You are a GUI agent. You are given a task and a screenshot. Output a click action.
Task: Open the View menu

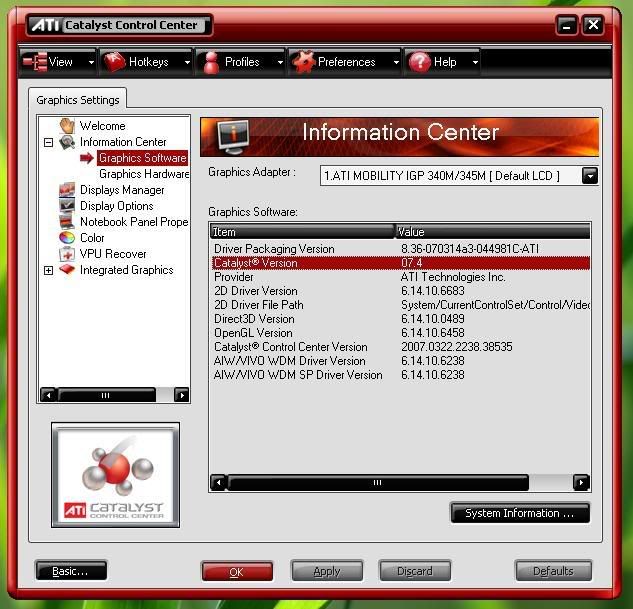[x=58, y=62]
